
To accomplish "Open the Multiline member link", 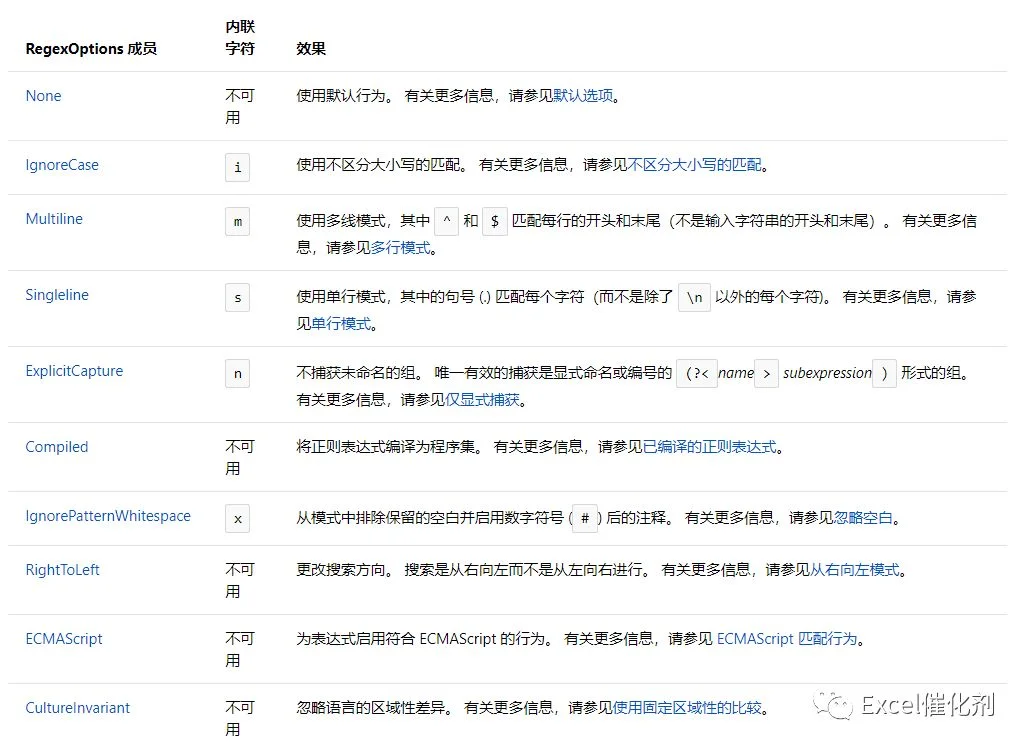I will coord(54,219).
